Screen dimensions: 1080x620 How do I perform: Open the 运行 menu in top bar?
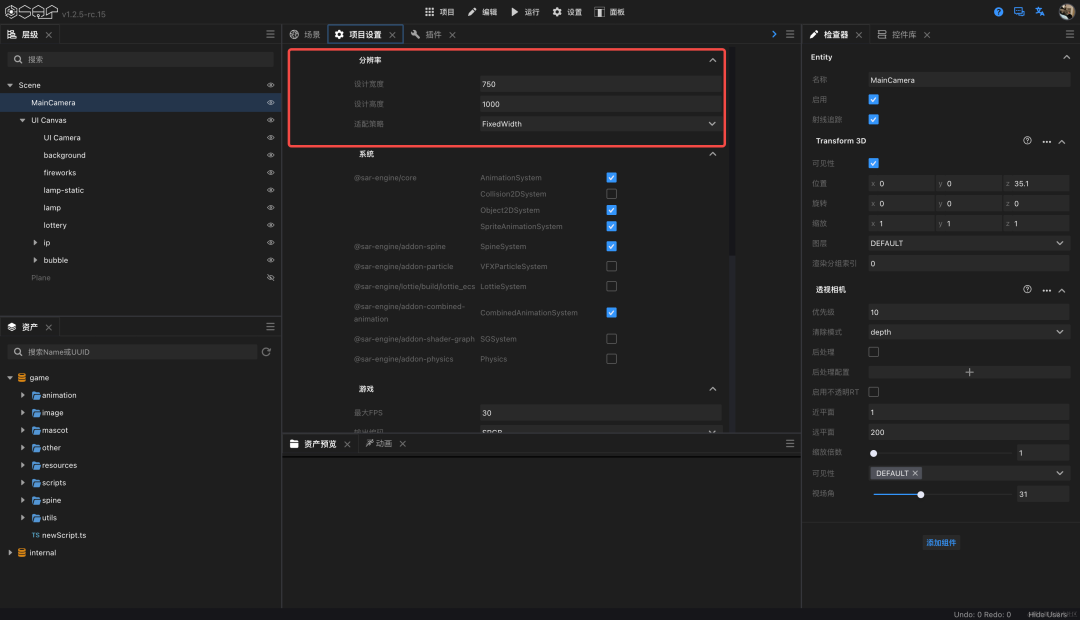pos(525,12)
